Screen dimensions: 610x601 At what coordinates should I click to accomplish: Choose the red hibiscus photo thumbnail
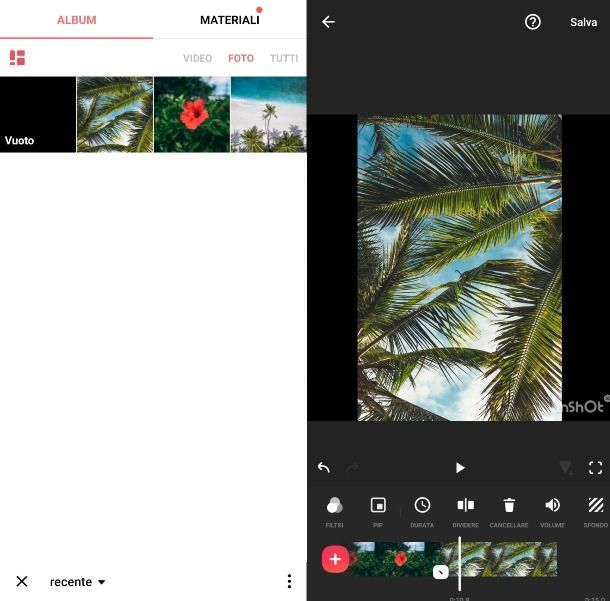point(192,114)
